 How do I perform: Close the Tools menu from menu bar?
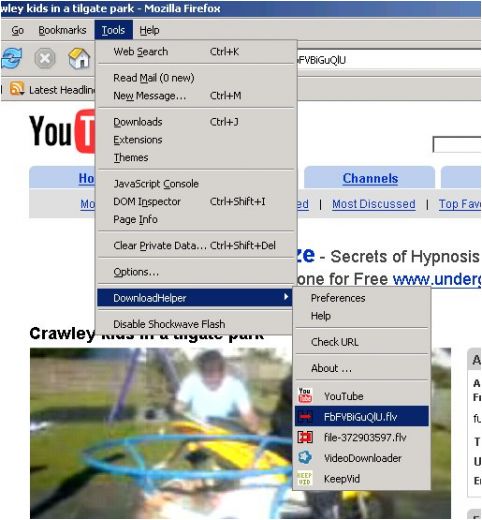coord(113,30)
